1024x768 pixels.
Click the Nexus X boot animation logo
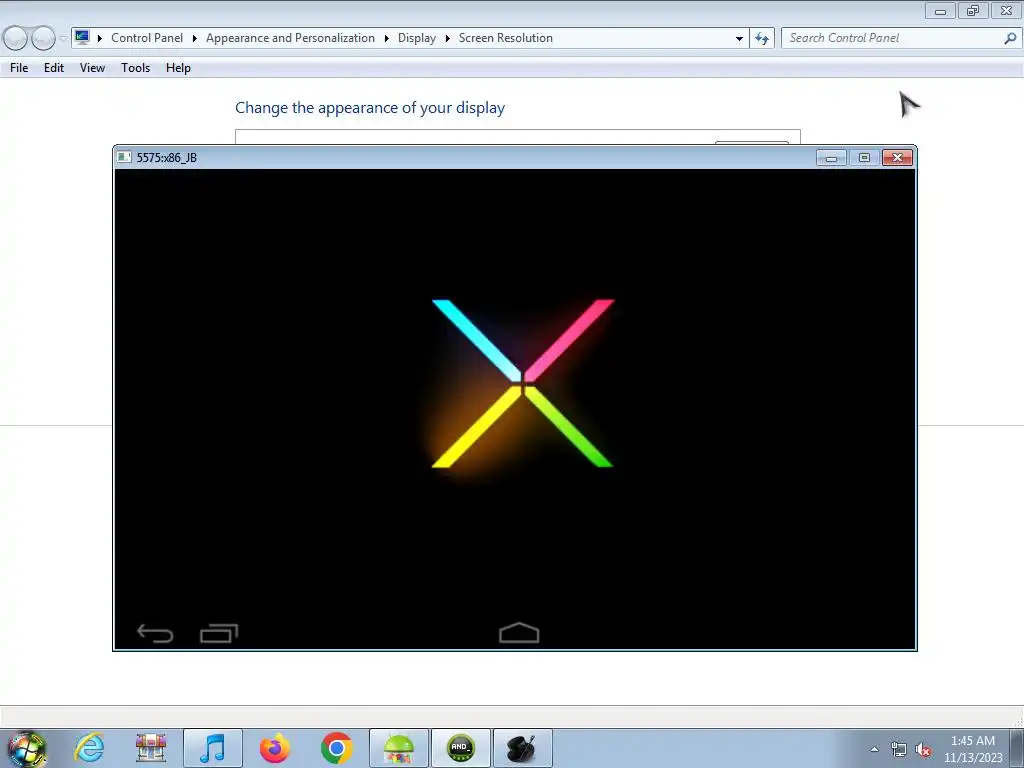pos(522,383)
